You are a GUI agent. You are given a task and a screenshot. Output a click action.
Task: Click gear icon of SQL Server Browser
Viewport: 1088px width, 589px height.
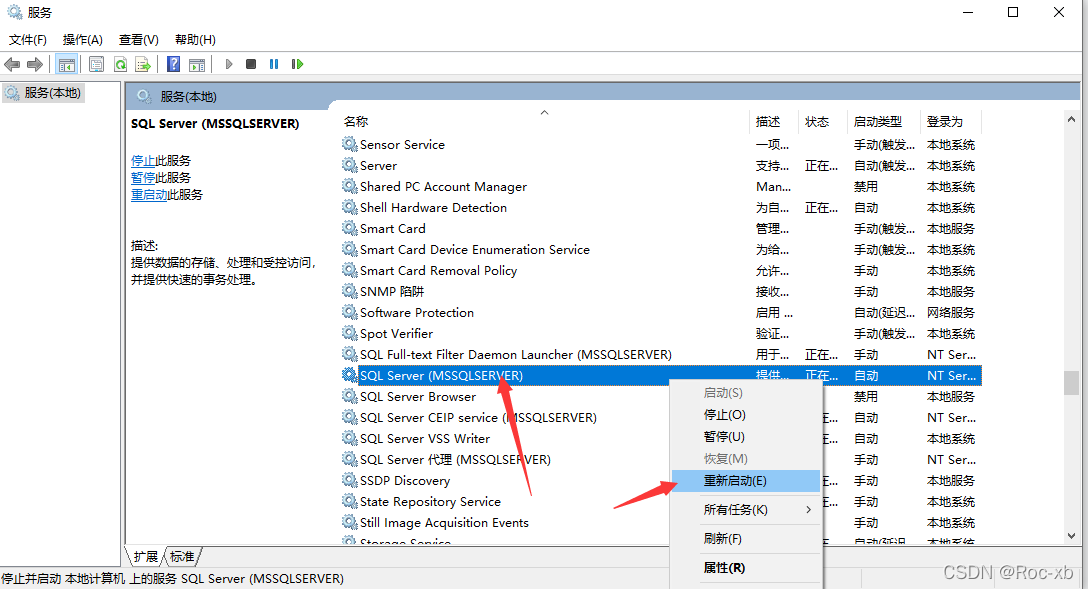[349, 396]
